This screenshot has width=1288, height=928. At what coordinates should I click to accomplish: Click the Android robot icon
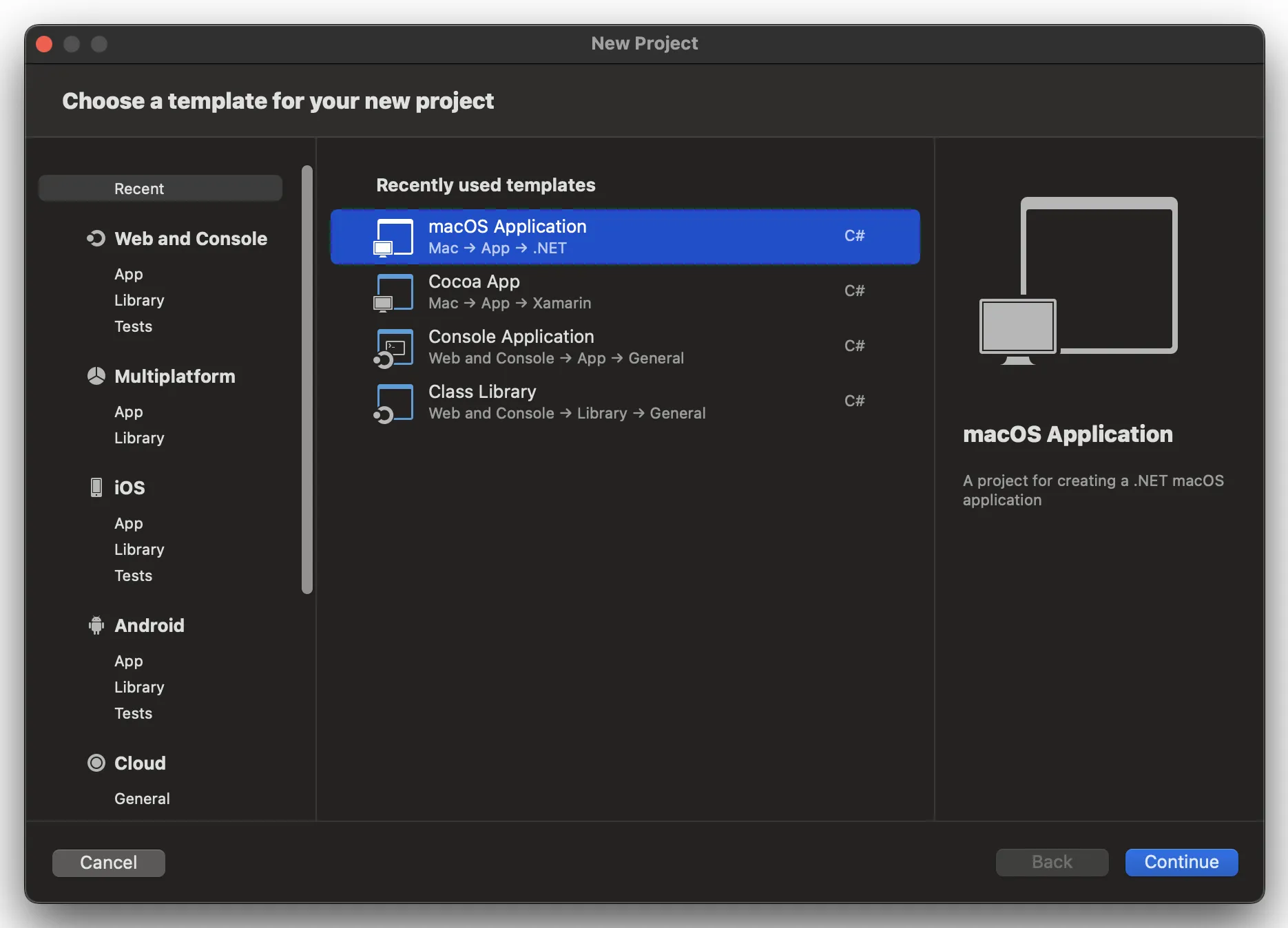pos(96,625)
